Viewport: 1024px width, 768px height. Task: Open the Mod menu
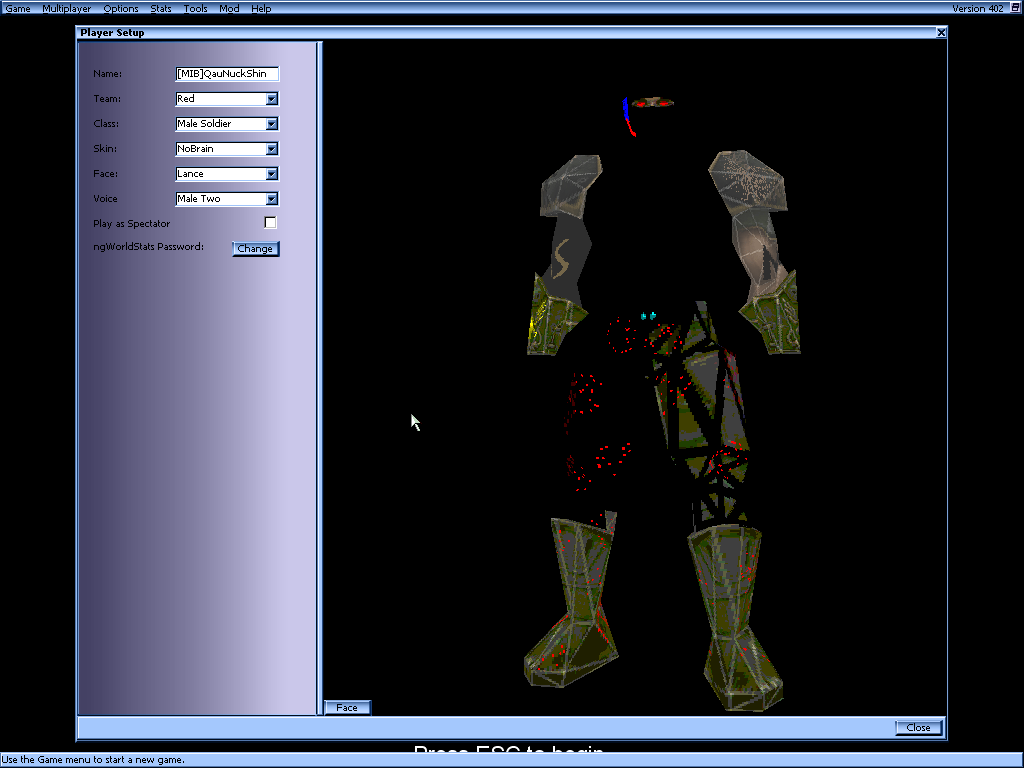click(x=228, y=8)
